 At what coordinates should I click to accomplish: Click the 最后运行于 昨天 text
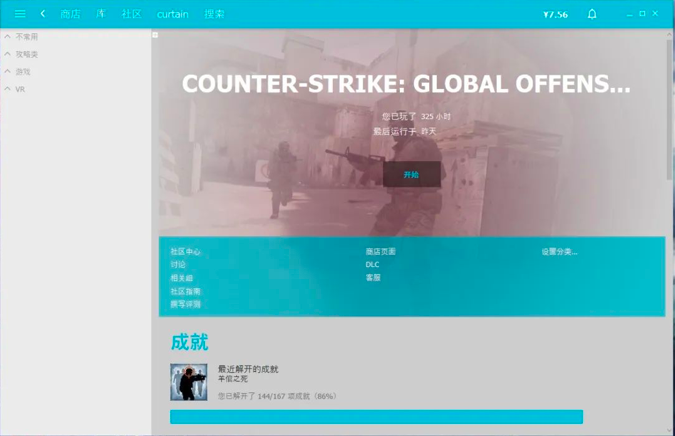(x=405, y=131)
